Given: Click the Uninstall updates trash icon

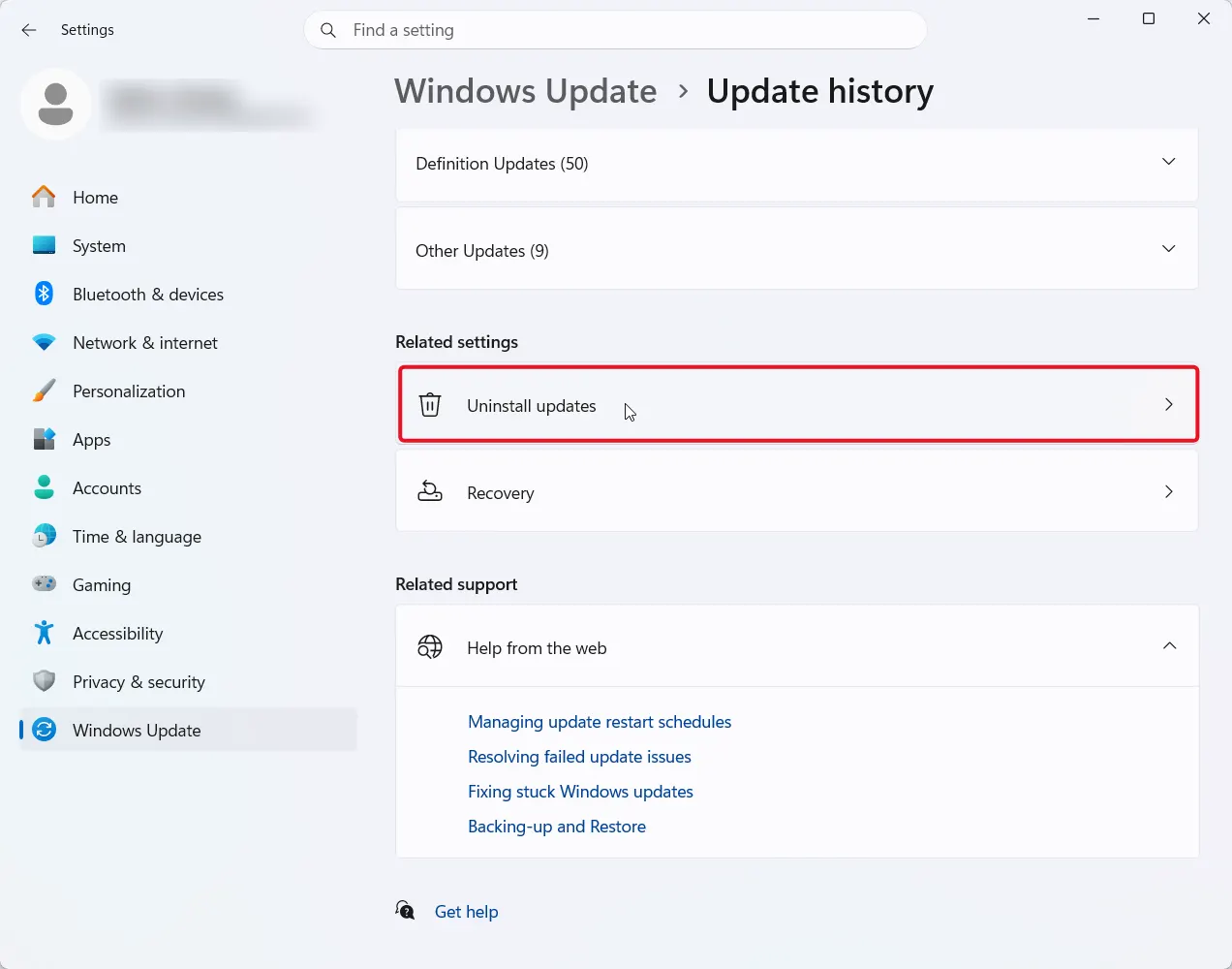Looking at the screenshot, I should click(430, 405).
